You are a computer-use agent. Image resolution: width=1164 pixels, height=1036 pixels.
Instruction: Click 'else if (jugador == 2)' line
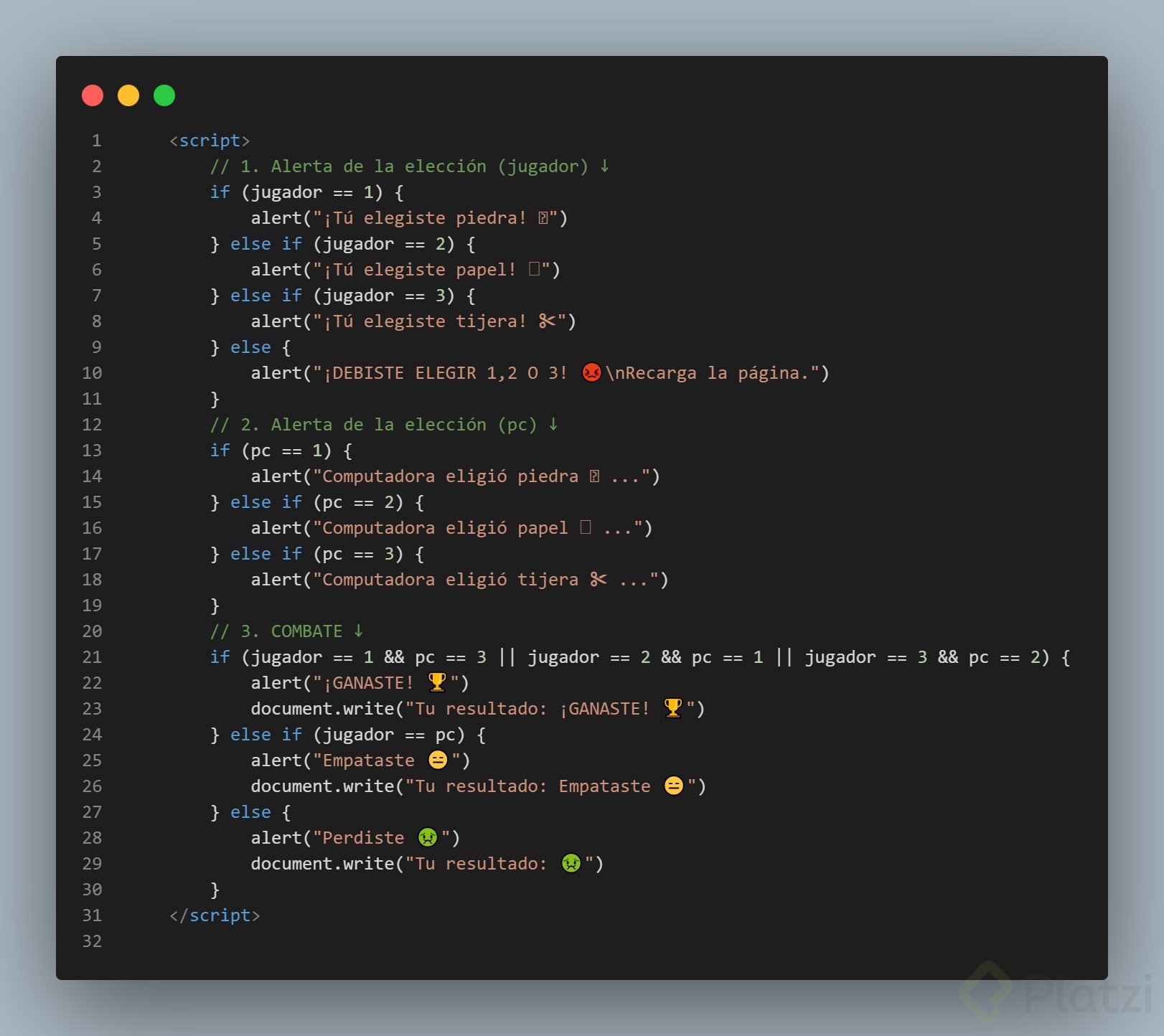pos(342,244)
